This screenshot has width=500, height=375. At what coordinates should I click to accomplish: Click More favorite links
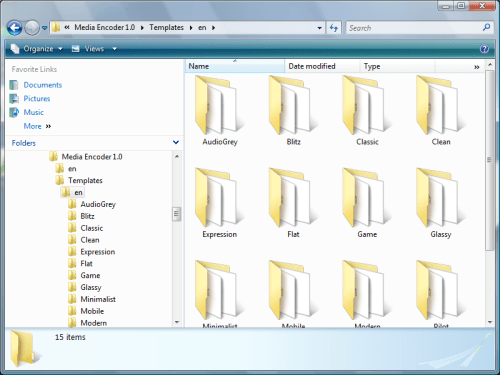pyautogui.click(x=37, y=126)
